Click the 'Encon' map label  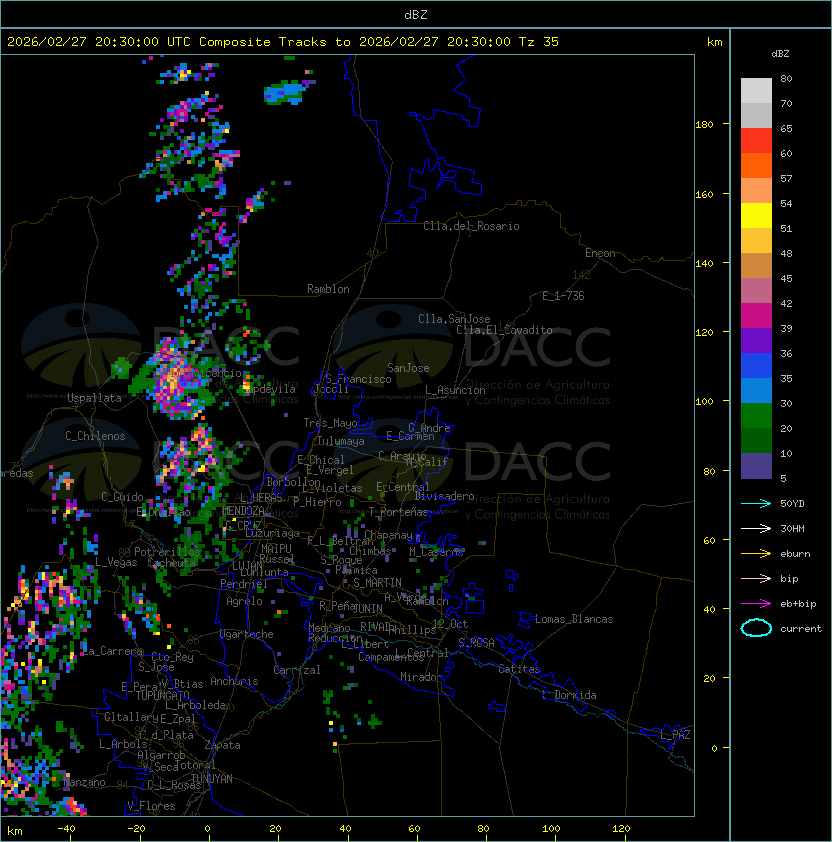(x=600, y=253)
